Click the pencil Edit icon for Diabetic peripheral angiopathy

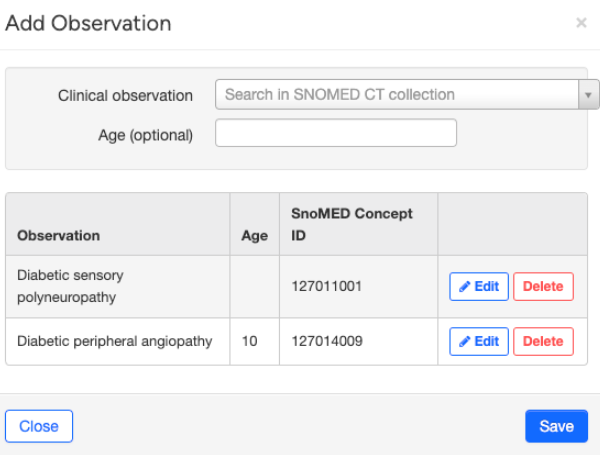[x=464, y=341]
